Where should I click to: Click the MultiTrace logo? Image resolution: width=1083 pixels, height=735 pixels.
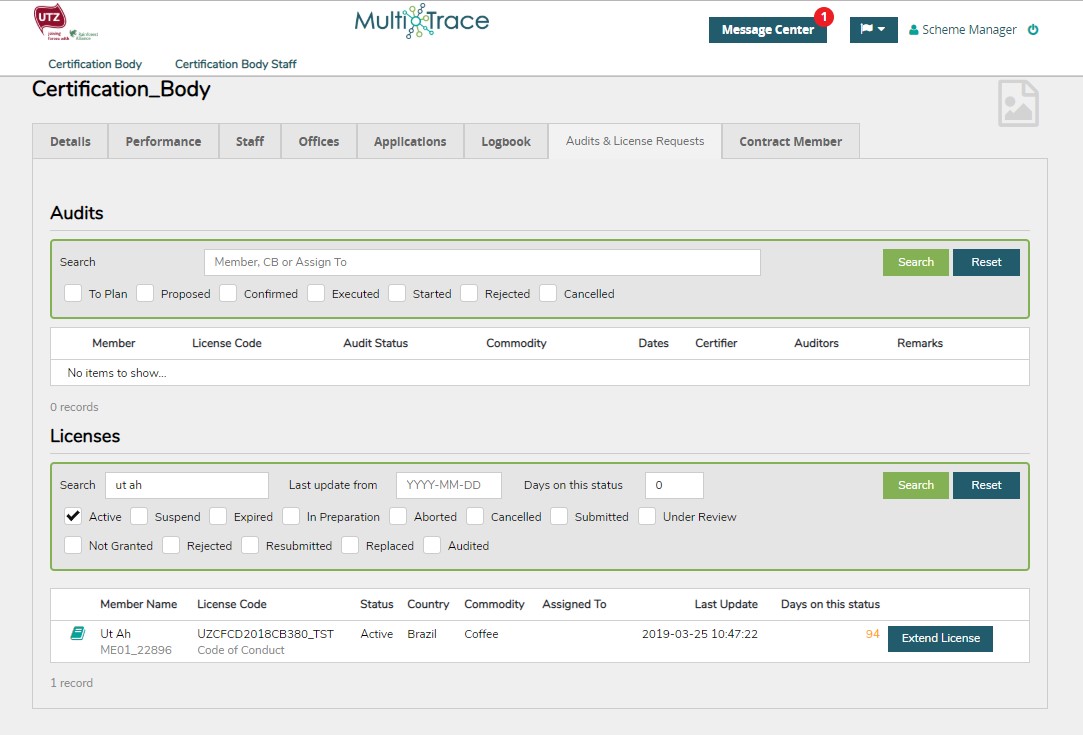click(x=421, y=22)
